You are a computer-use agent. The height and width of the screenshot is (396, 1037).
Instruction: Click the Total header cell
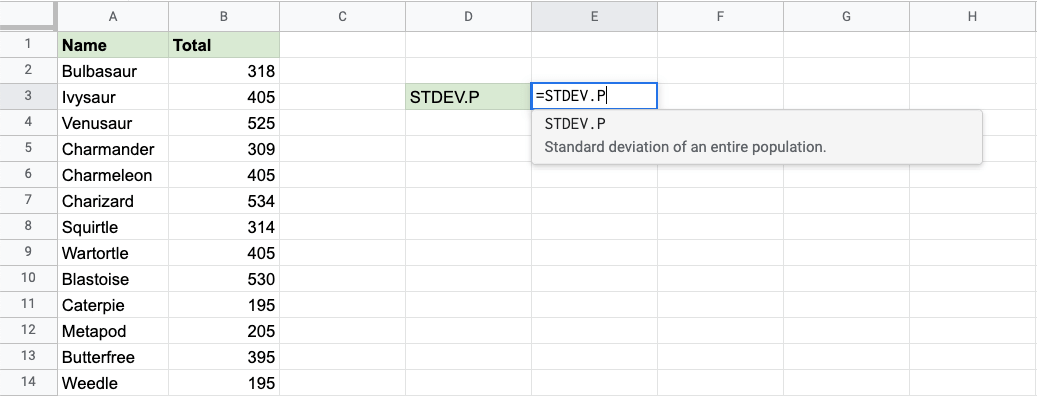[x=224, y=45]
